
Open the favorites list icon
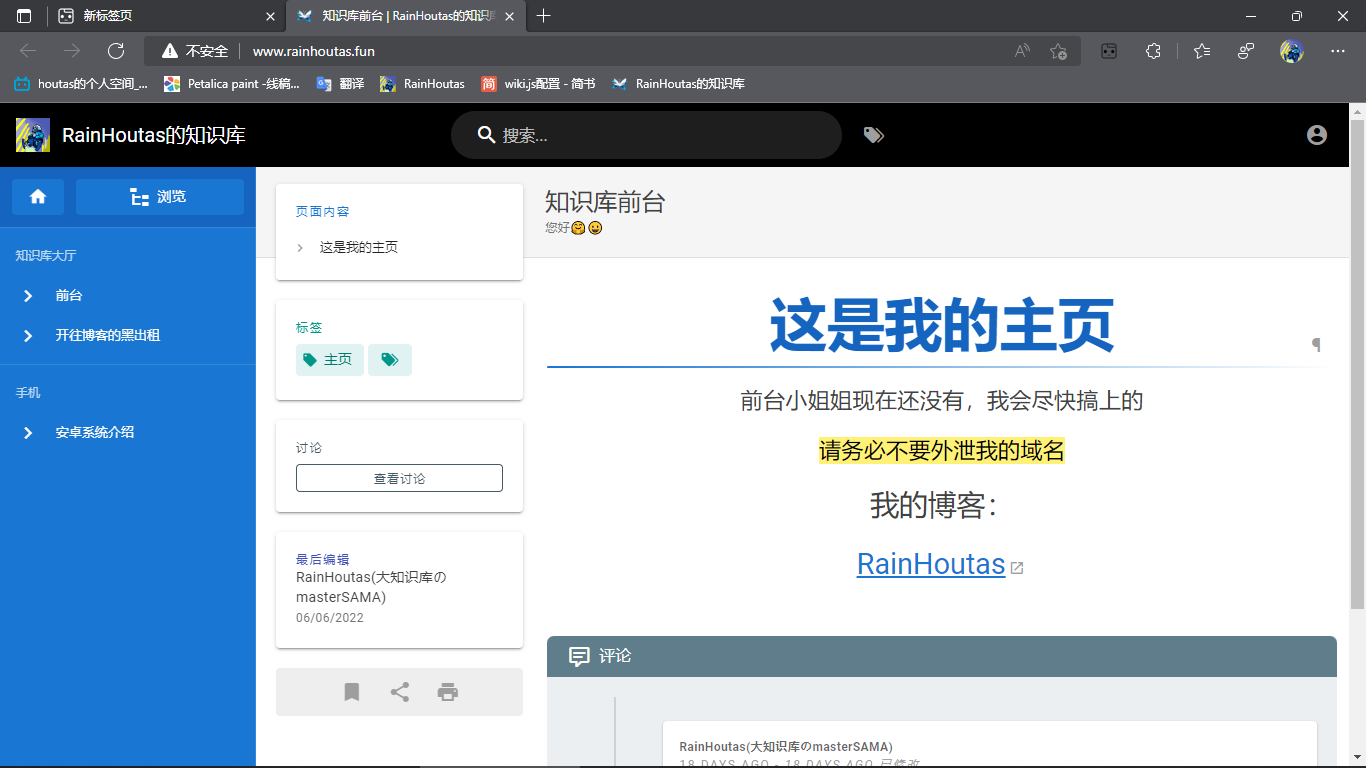(1202, 51)
